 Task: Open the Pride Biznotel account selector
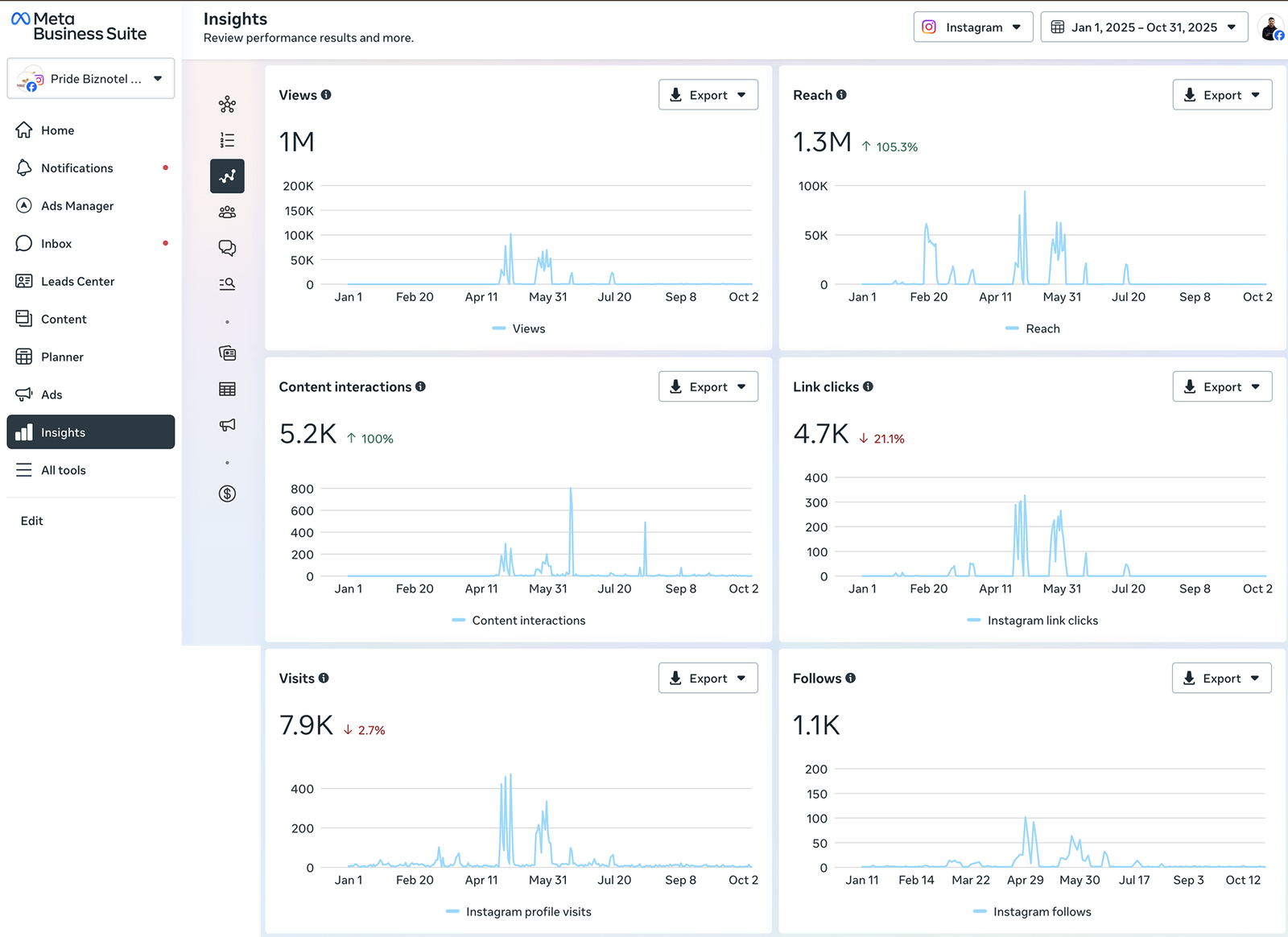pos(91,79)
